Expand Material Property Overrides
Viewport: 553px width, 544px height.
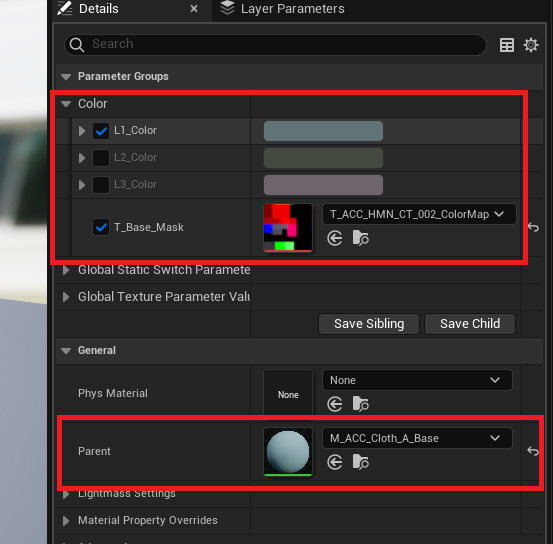click(66, 521)
